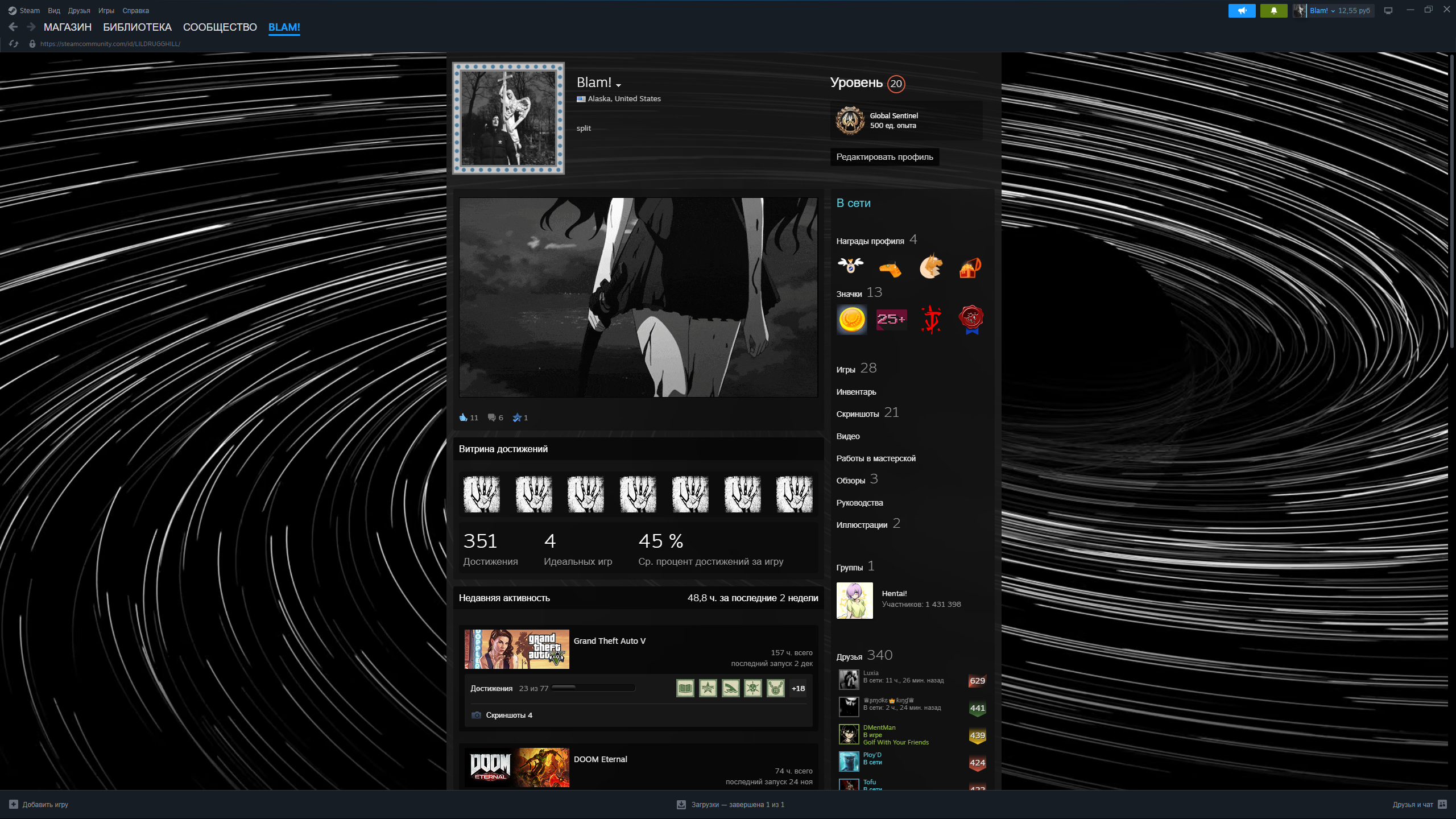Reload the page using the refresh icon
Image resolution: width=1456 pixels, height=819 pixels.
coord(14,44)
